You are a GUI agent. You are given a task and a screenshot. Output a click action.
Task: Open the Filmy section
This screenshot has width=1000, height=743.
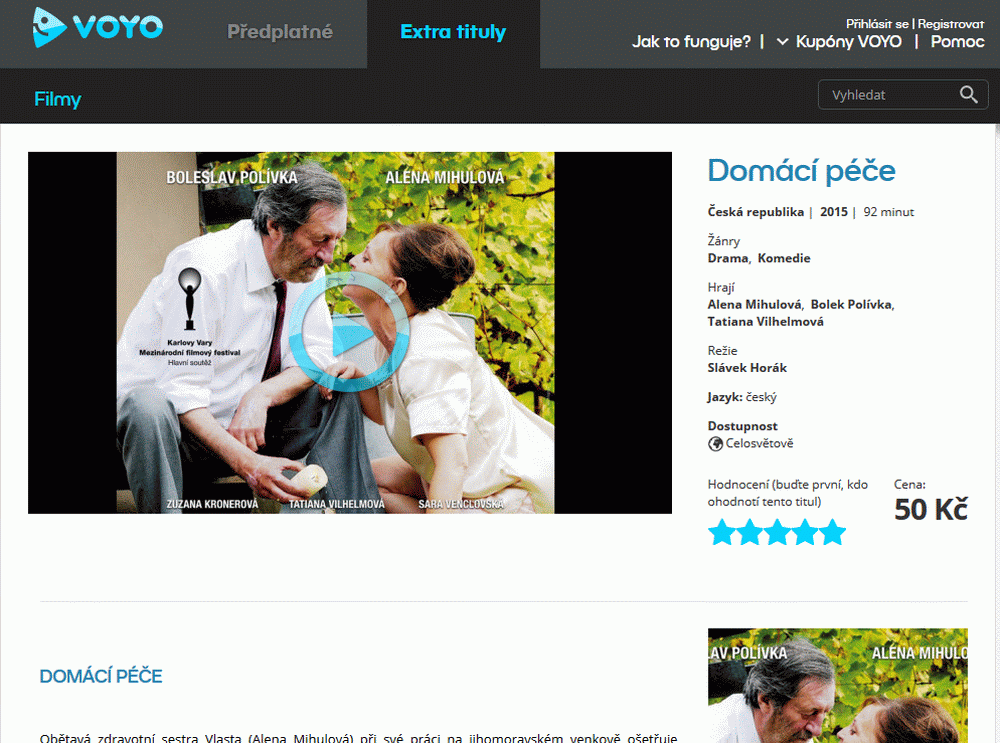(x=57, y=99)
